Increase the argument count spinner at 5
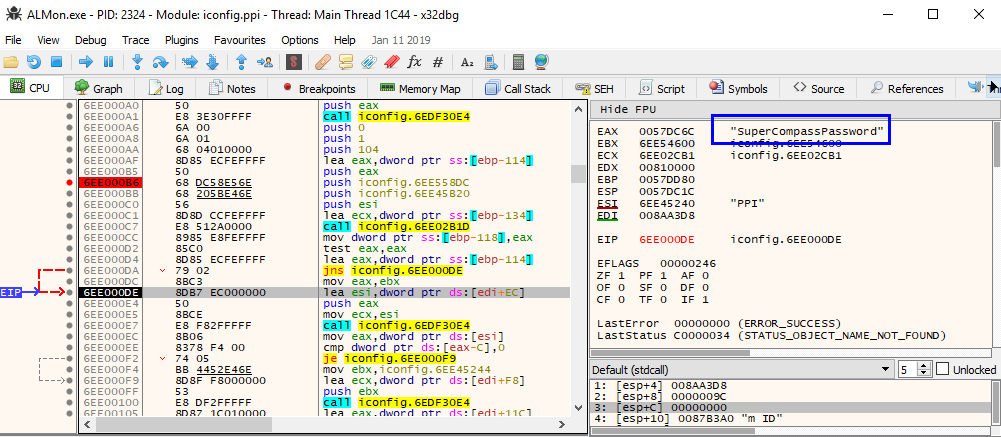This screenshot has height=437, width=1001. coord(924,366)
